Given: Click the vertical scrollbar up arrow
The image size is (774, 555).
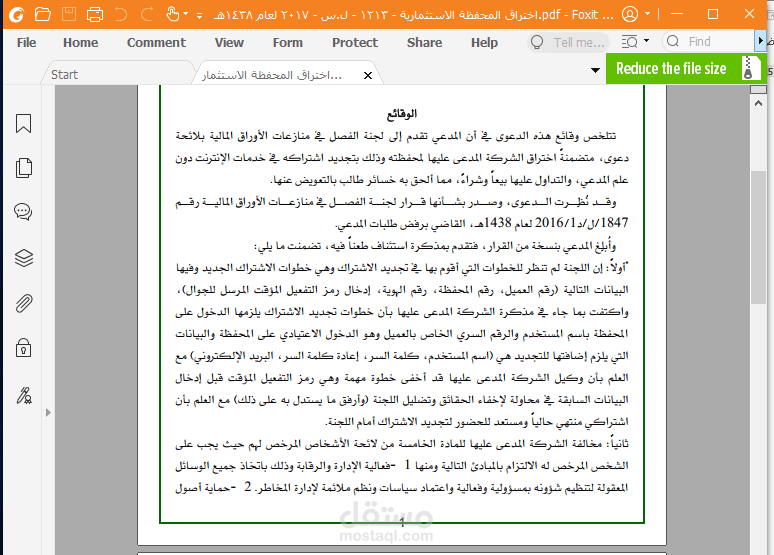Looking at the screenshot, I should [x=758, y=103].
